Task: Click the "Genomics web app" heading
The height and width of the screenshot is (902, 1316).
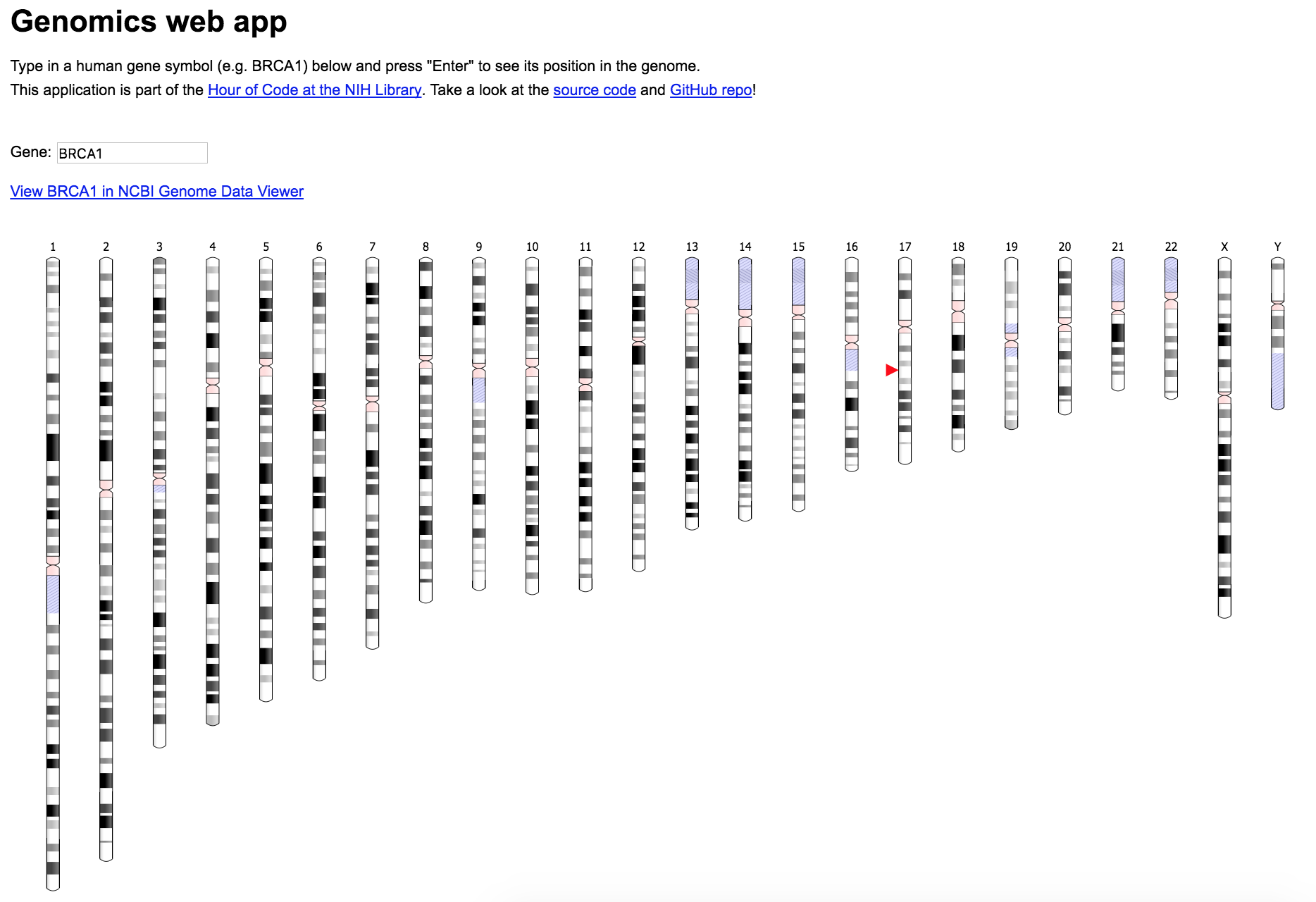Action: tap(149, 21)
